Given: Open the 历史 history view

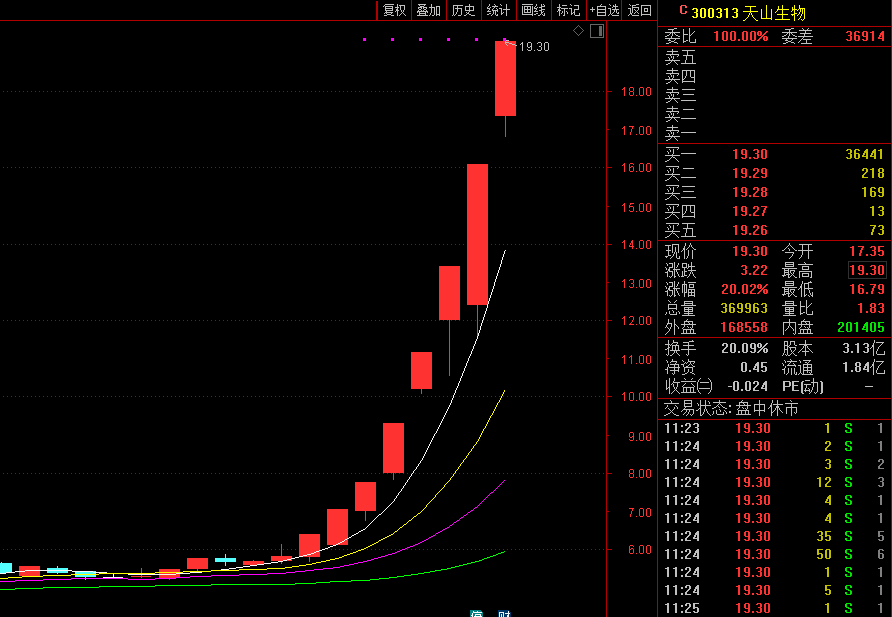Looking at the screenshot, I should pyautogui.click(x=463, y=10).
